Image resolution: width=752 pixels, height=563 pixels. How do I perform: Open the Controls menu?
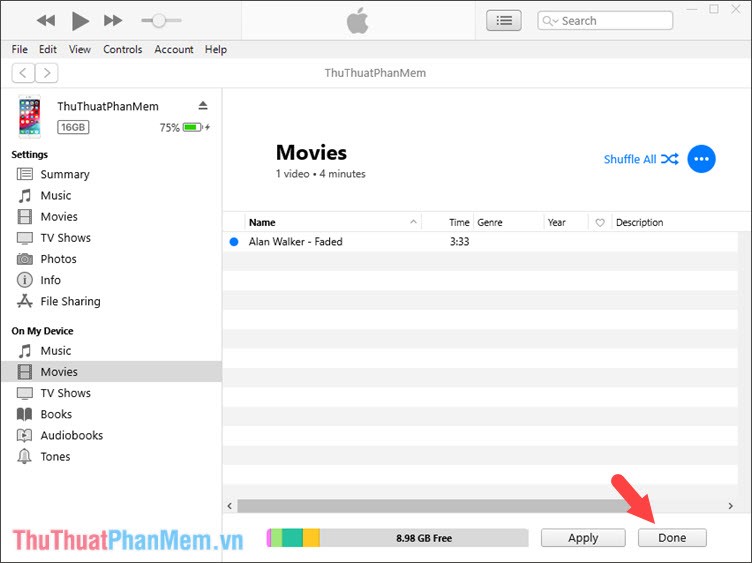click(123, 49)
